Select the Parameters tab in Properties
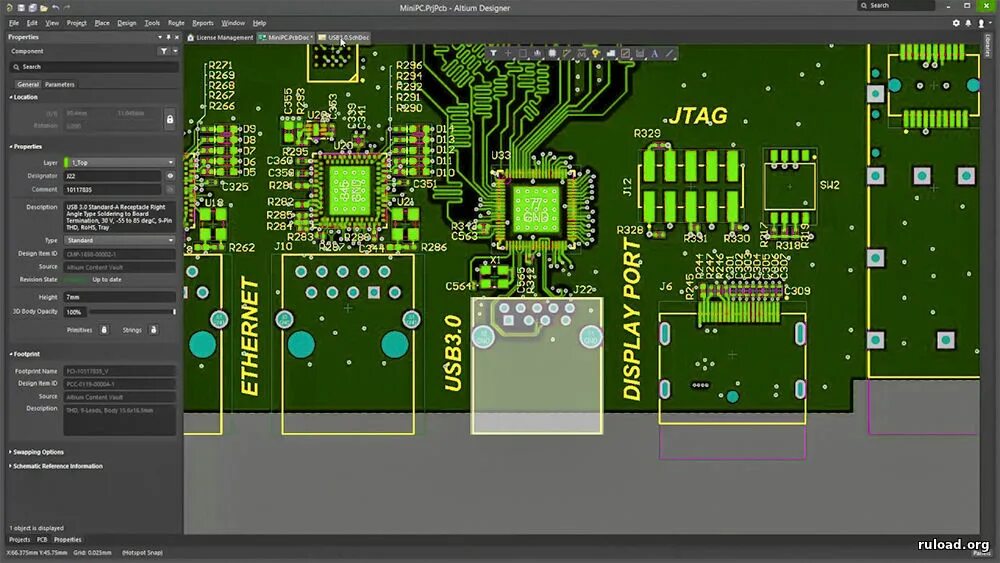 (59, 84)
